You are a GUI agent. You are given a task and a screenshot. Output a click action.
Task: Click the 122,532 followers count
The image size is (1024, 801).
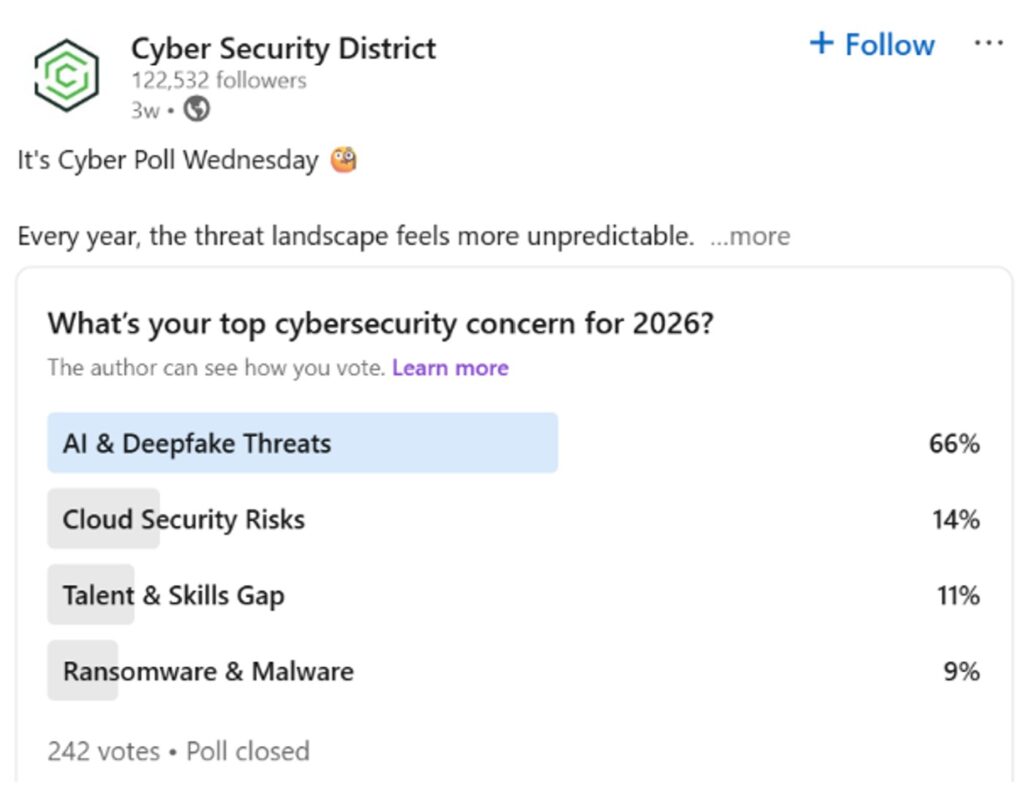click(219, 81)
